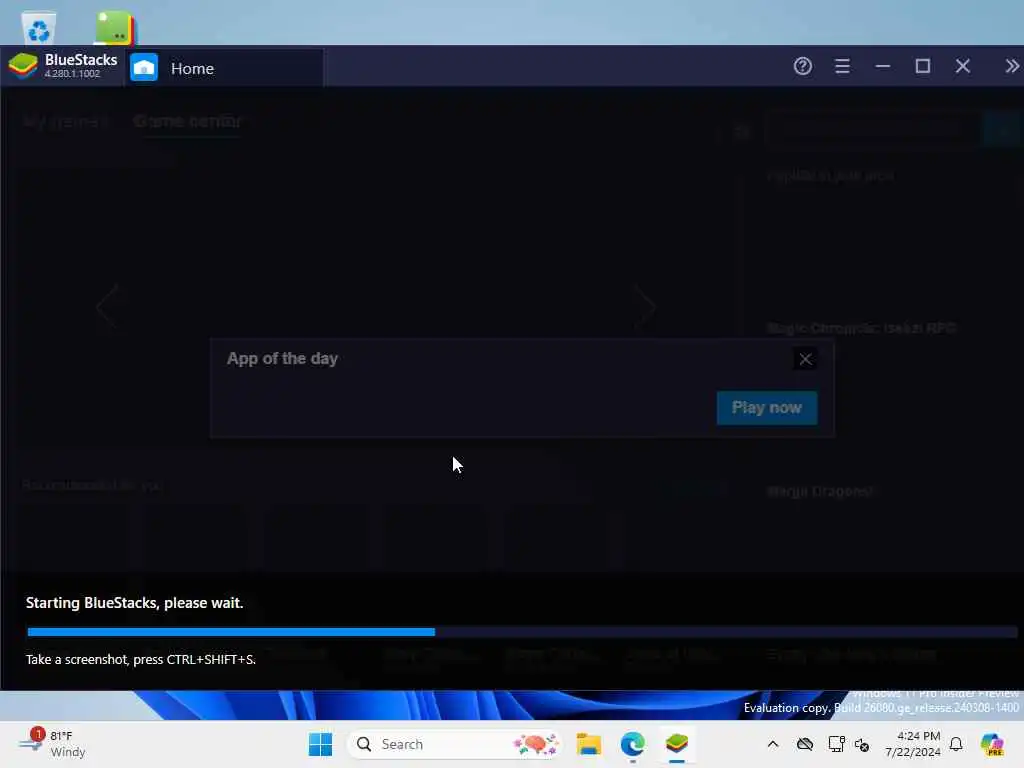This screenshot has height=768, width=1024.
Task: Click the taskbar Search box
Action: click(x=455, y=744)
